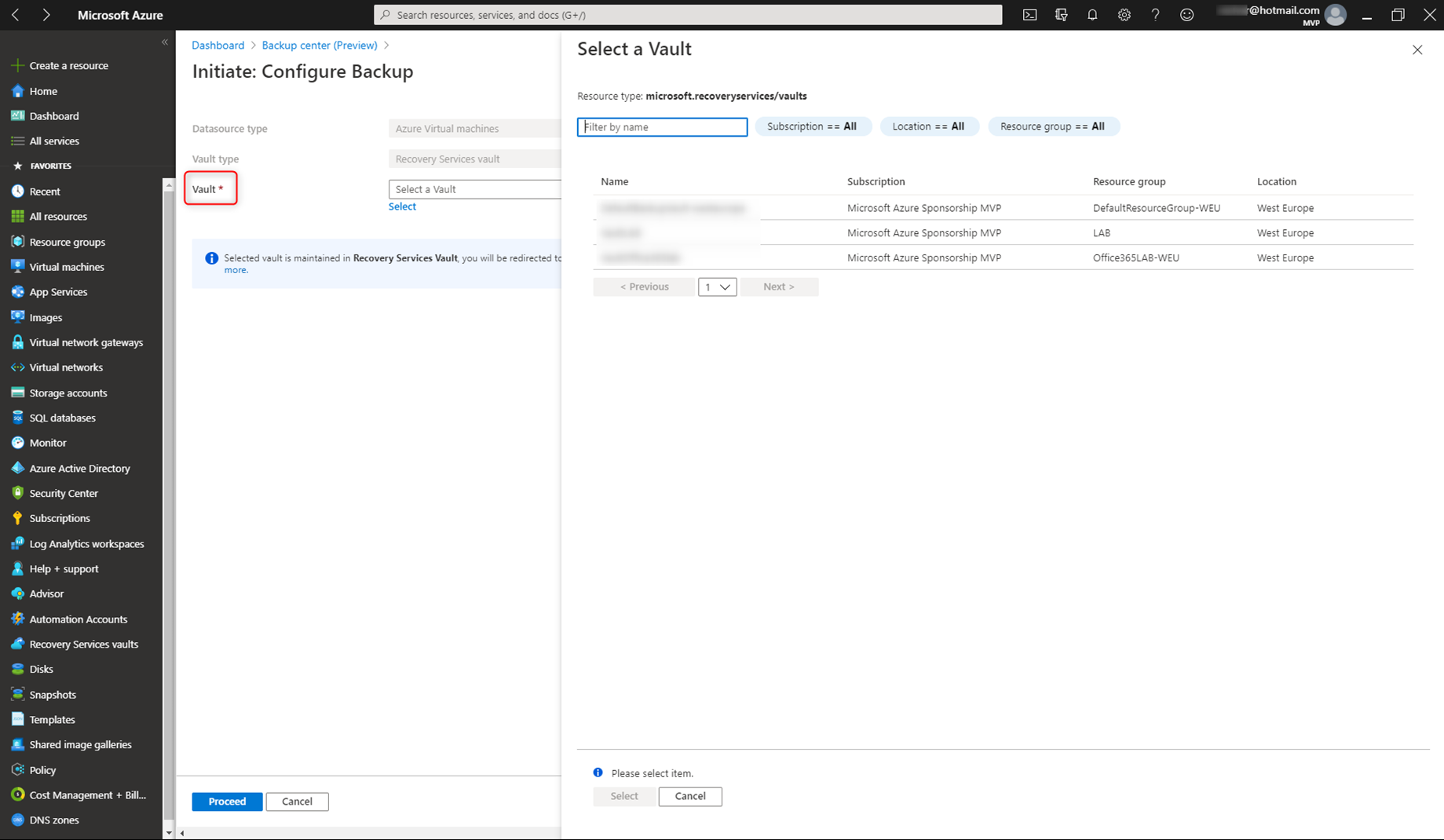Sort by the Resource group column header
The image size is (1444, 840).
pos(1129,181)
